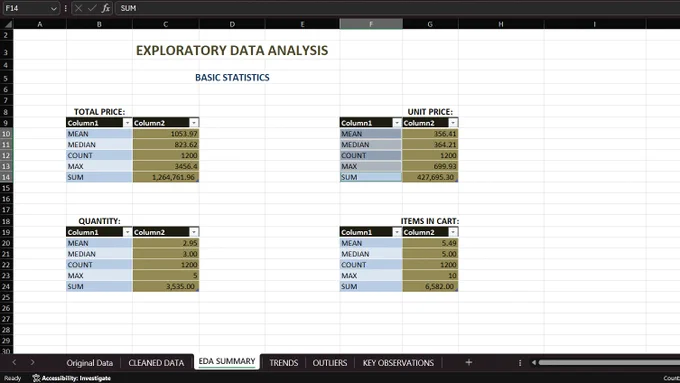680x383 pixels.
Task: Switch to the CLEANED DATA sheet tab
Action: pos(156,363)
